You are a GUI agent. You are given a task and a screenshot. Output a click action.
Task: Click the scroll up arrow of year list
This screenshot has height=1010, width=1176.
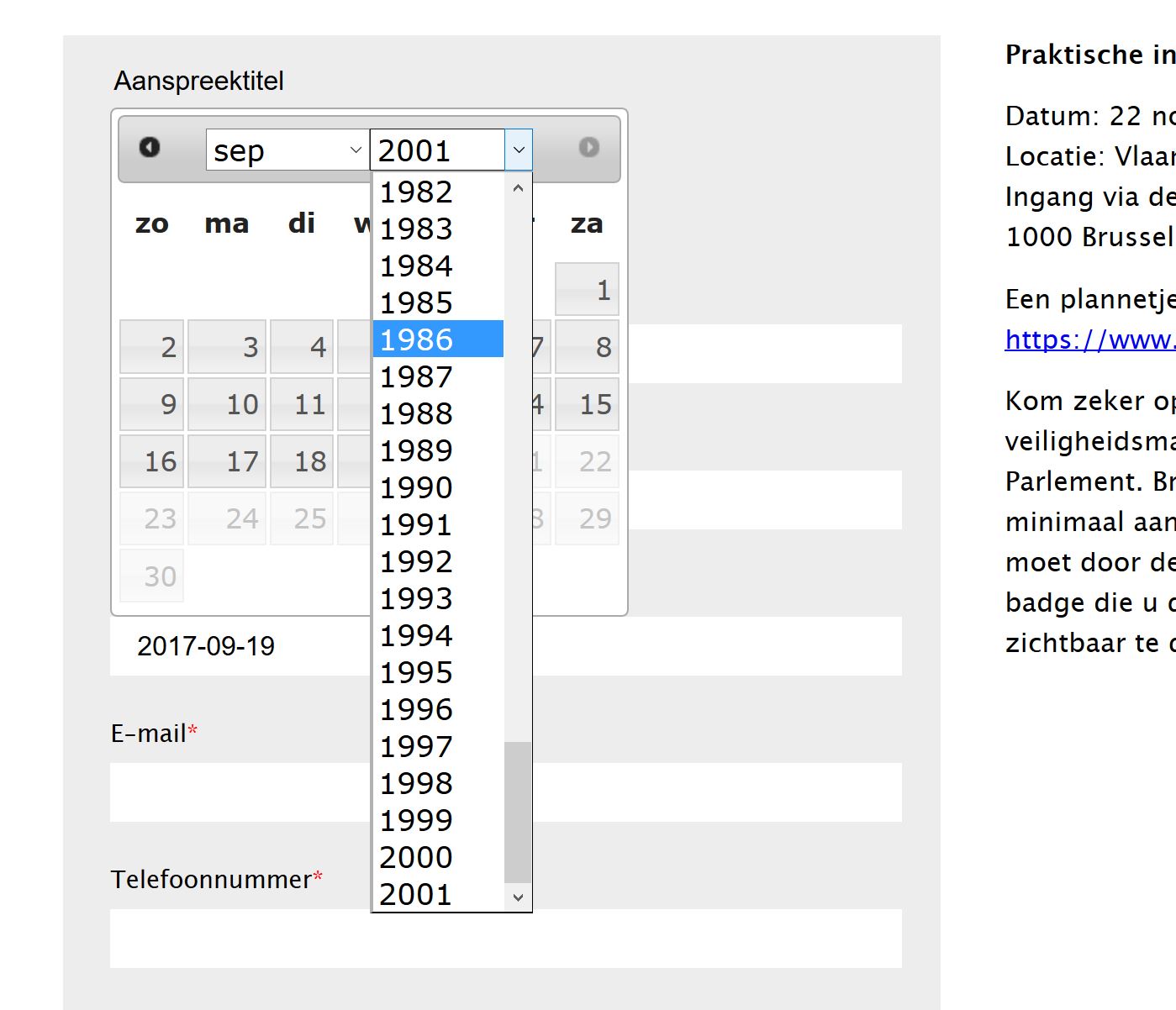(x=518, y=188)
